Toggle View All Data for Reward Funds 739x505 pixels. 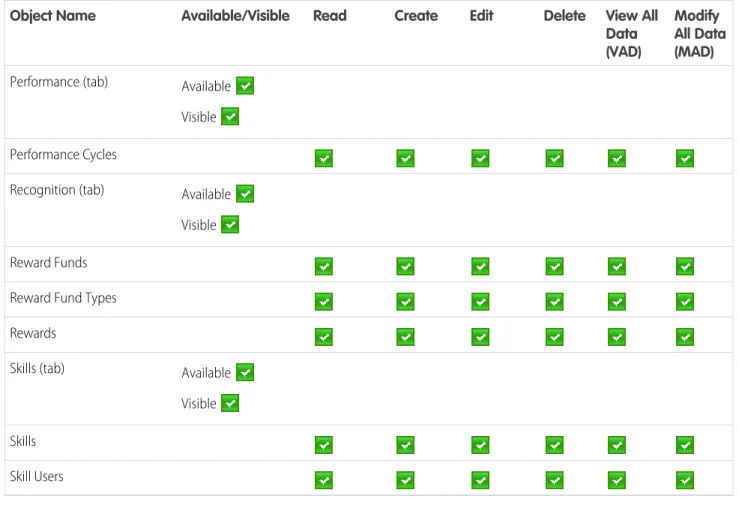[x=617, y=266]
